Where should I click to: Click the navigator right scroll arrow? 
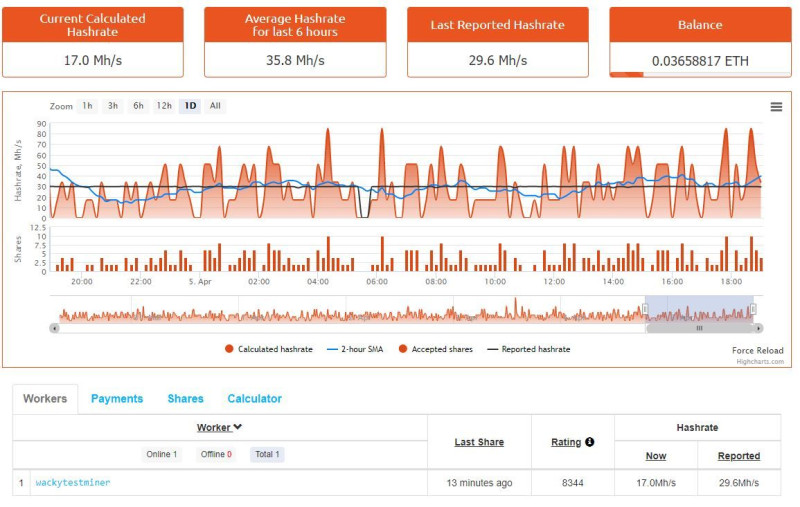point(759,328)
